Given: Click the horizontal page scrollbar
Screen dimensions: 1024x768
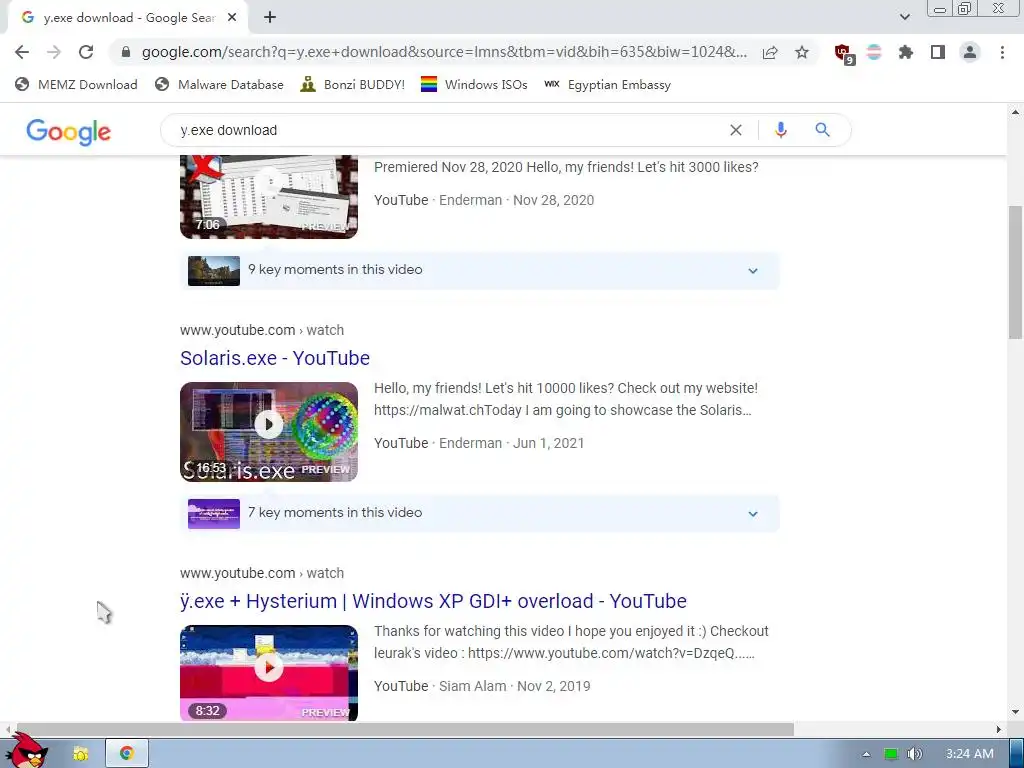Looking at the screenshot, I should coord(405,729).
